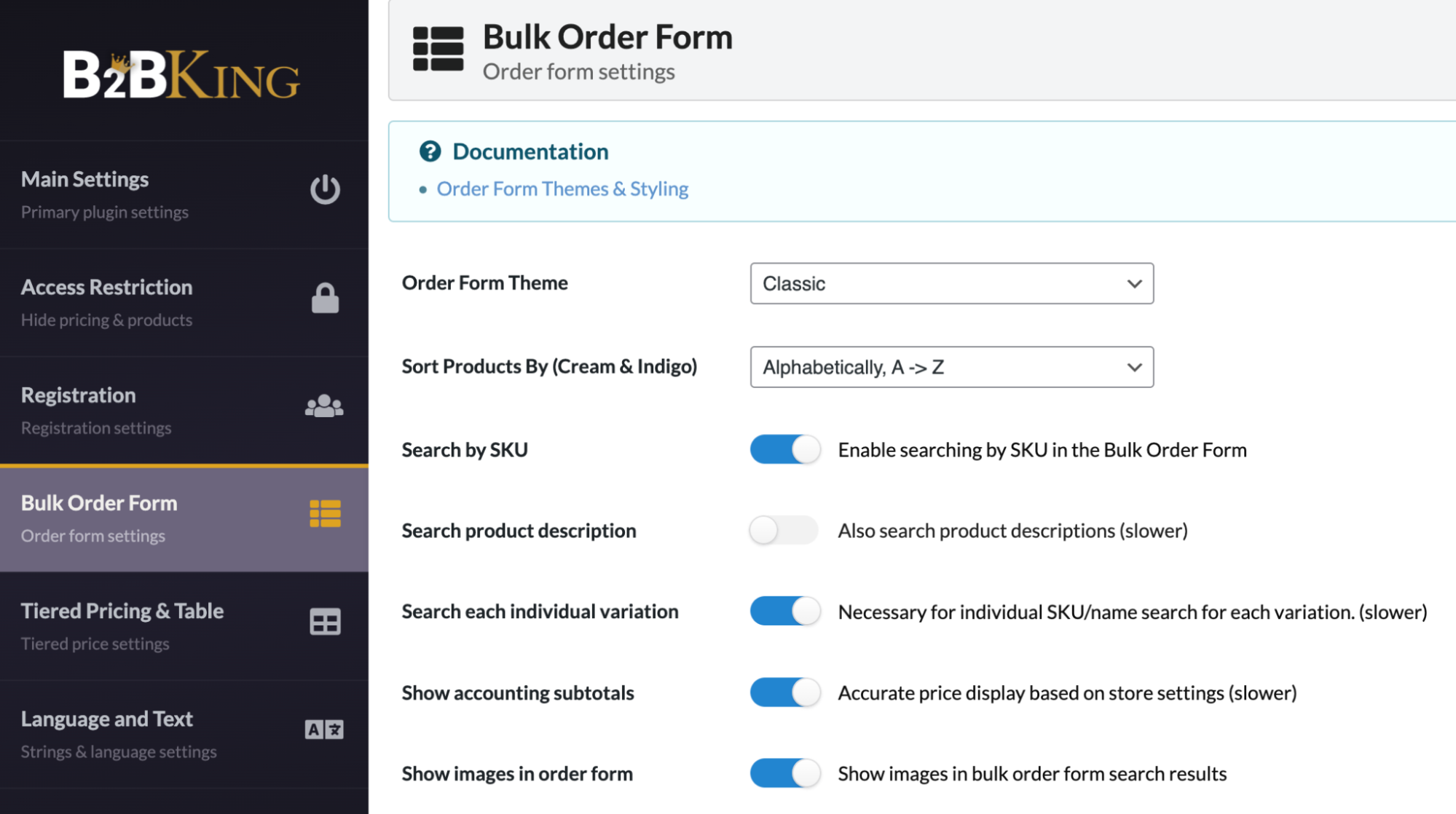
Task: Open Order Form Themes & Styling link
Action: tap(562, 189)
